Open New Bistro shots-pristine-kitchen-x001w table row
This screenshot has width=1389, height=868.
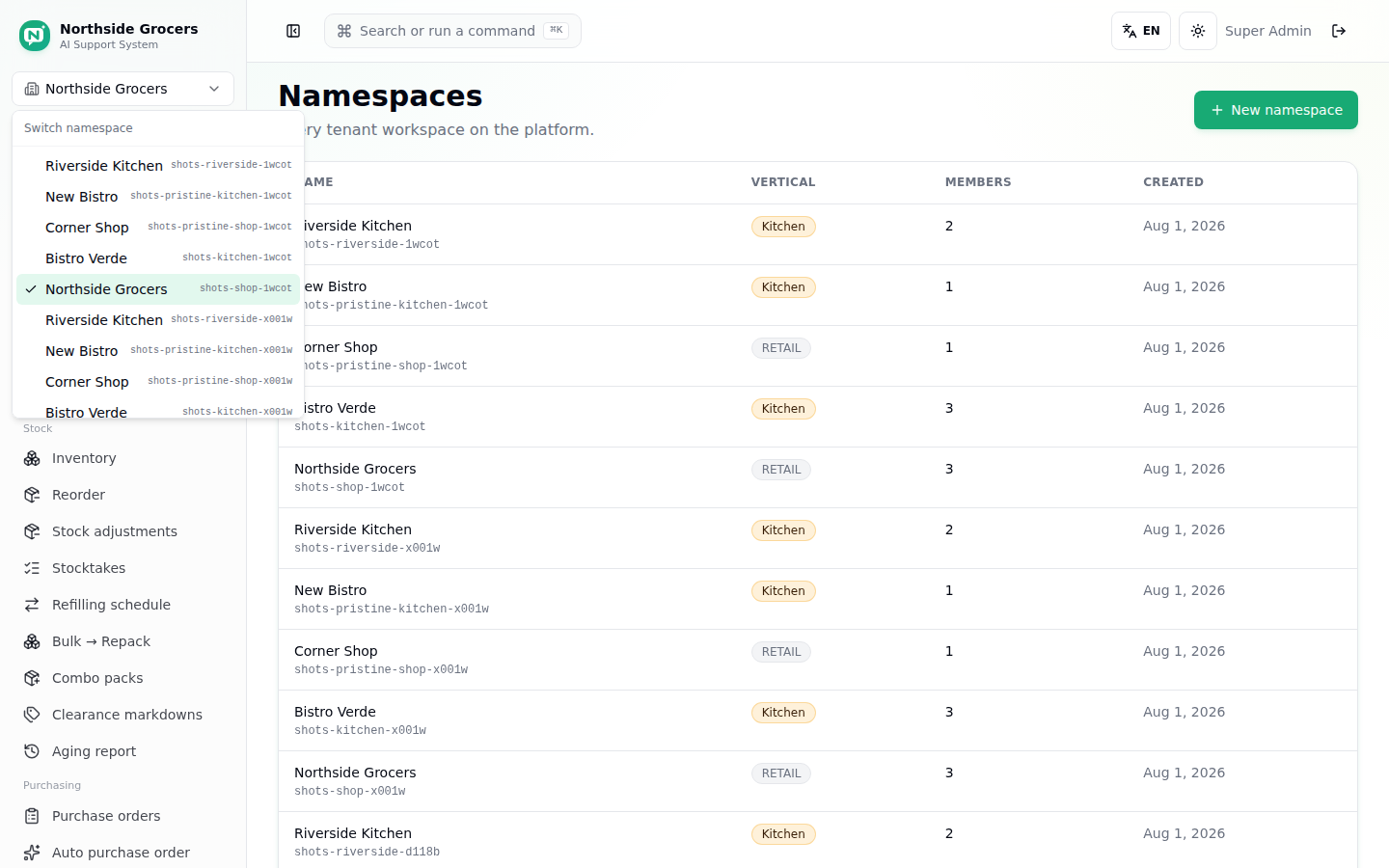[817, 599]
